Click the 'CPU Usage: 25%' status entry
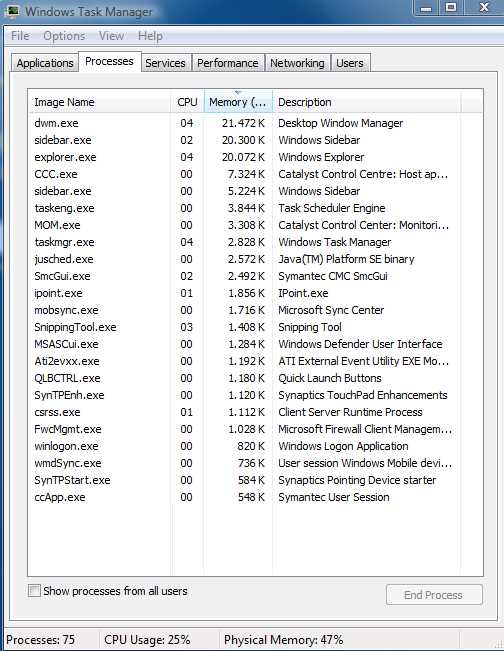The width and height of the screenshot is (504, 651). 147,640
